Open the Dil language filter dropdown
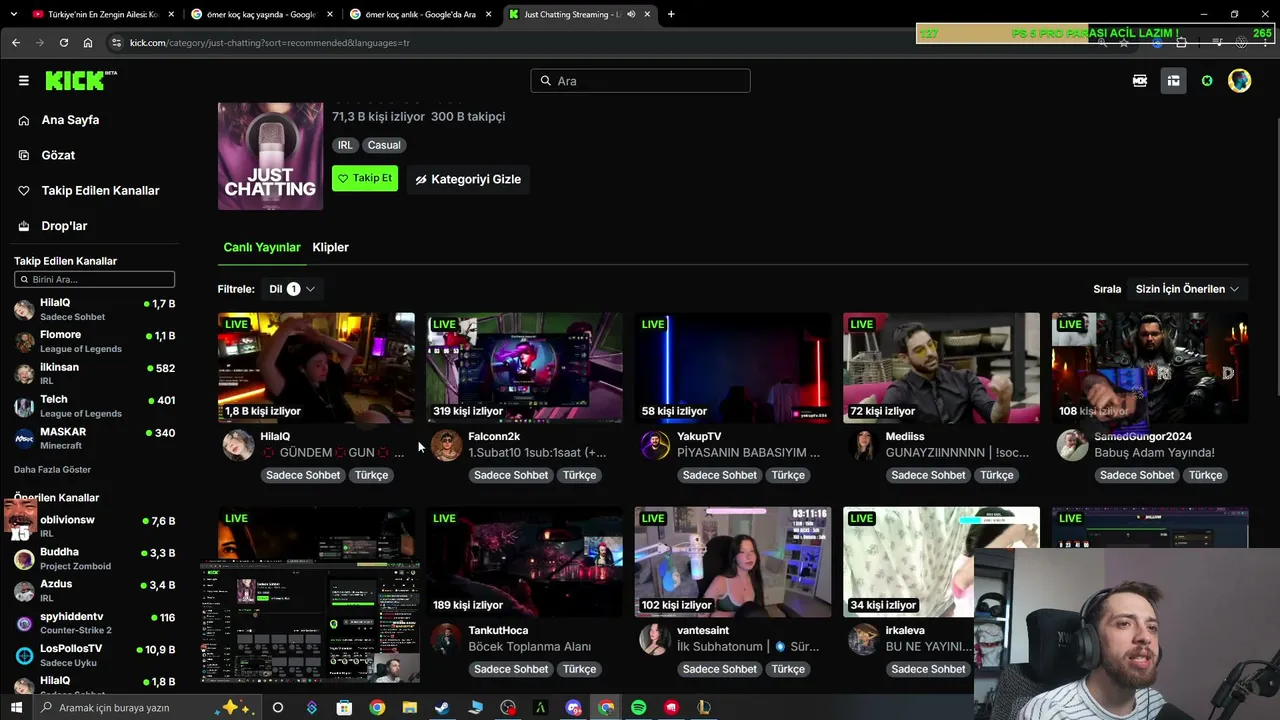The image size is (1280, 720). coord(291,289)
